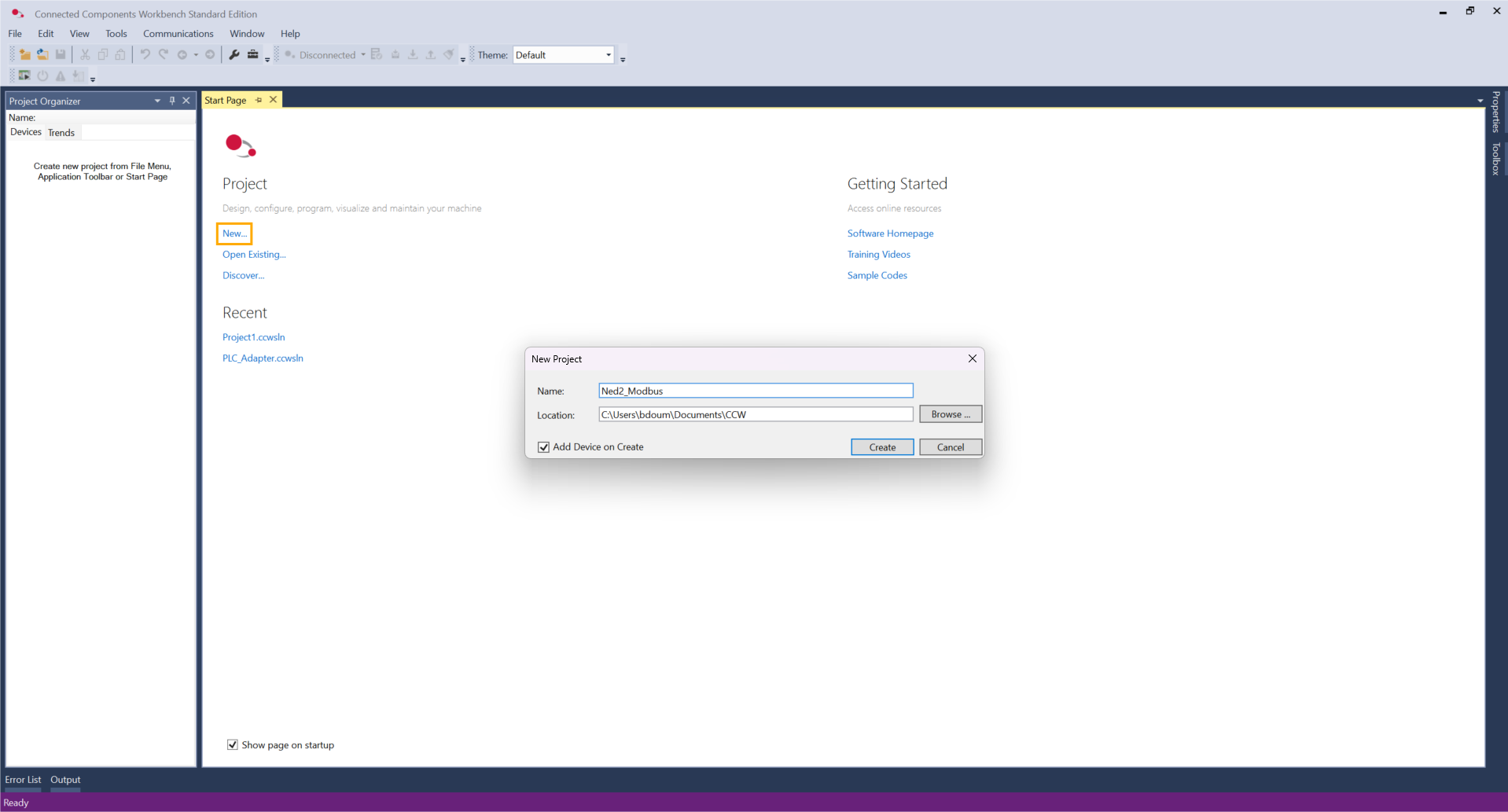Click the pin icon on Start Page tab
Screen dimensions: 1508x812
click(x=259, y=100)
